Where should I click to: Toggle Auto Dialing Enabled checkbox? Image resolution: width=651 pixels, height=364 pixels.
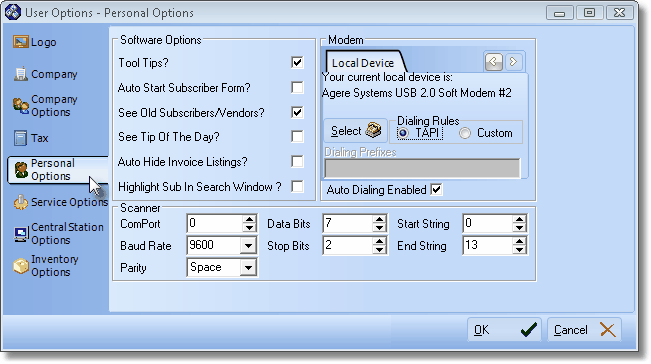(436, 190)
